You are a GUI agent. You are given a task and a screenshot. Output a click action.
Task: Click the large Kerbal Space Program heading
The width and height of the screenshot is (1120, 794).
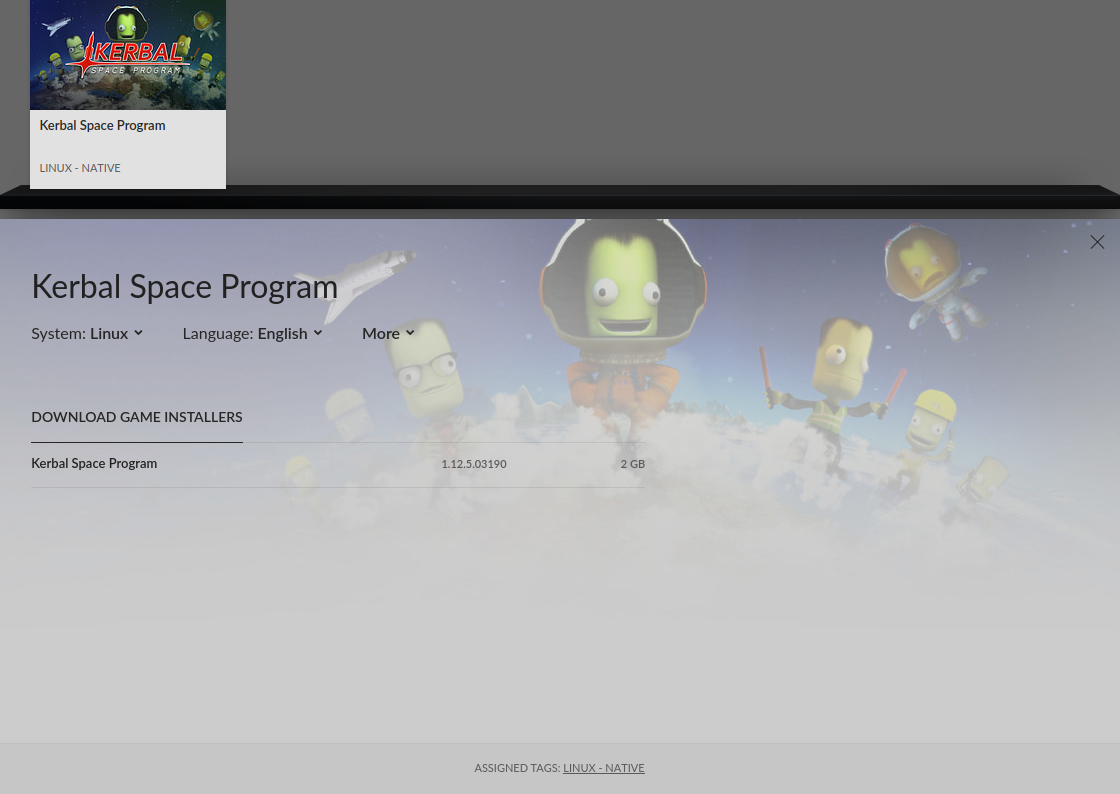pos(184,287)
